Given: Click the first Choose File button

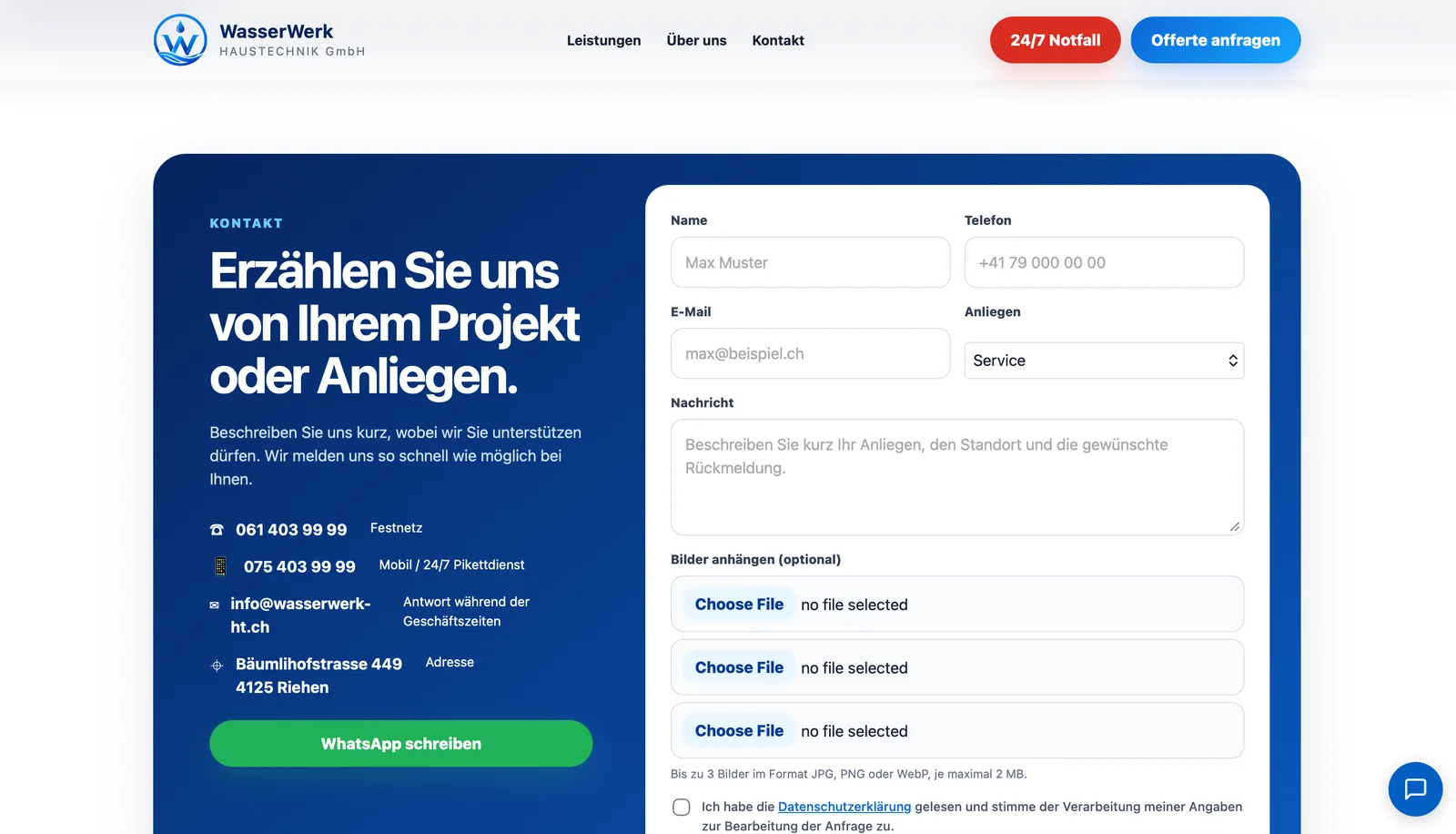Looking at the screenshot, I should coord(739,605).
